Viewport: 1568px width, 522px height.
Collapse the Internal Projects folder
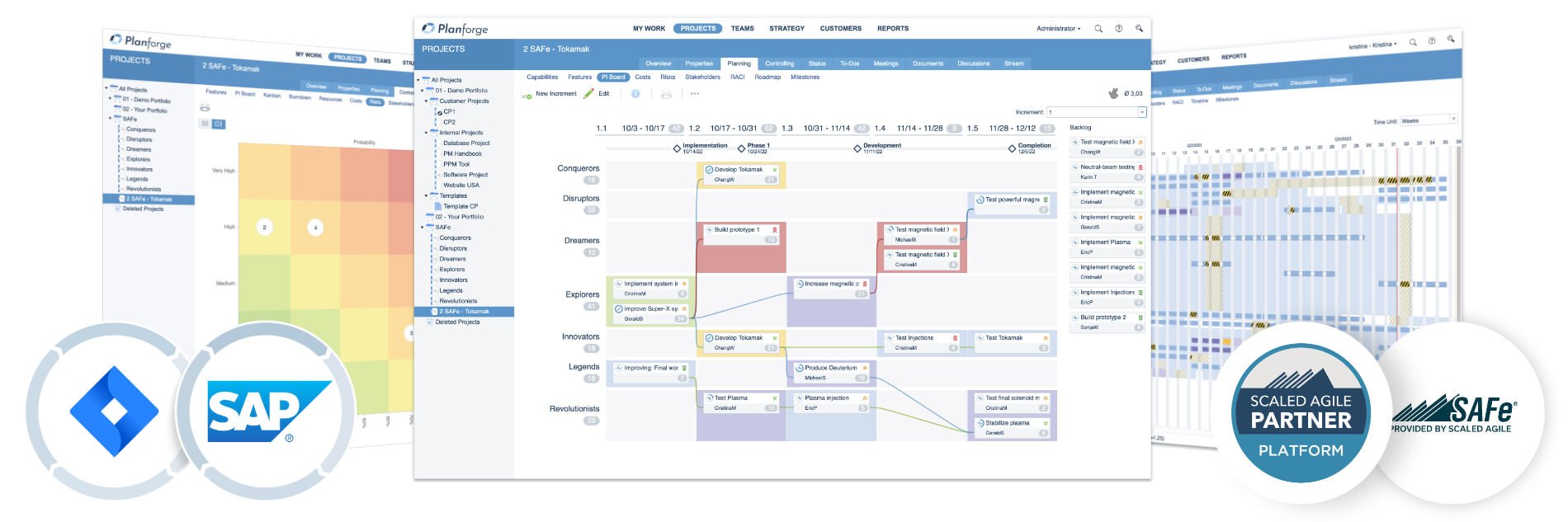427,133
